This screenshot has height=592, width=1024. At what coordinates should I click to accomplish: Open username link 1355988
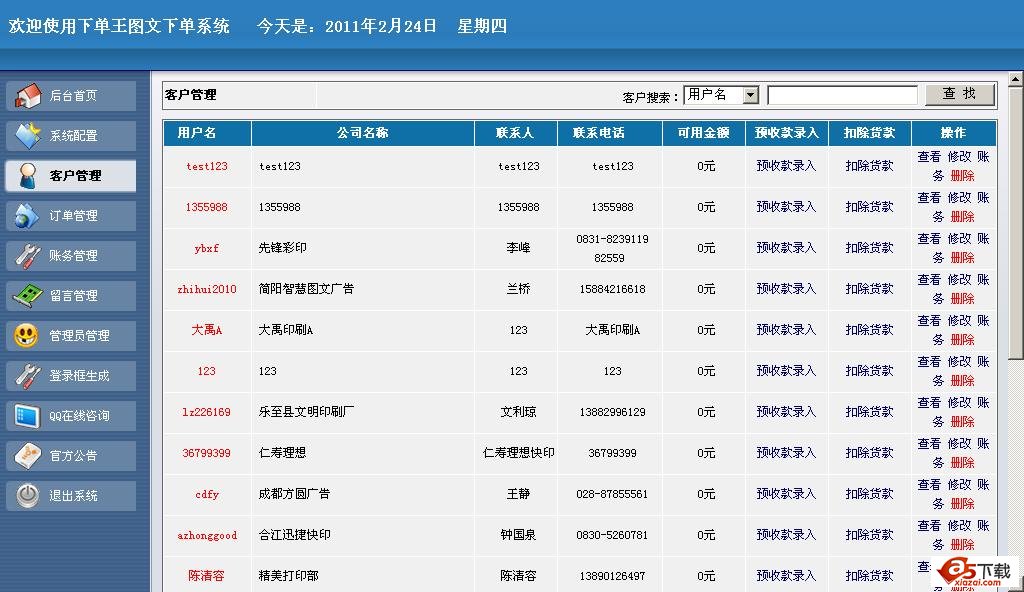coord(207,207)
